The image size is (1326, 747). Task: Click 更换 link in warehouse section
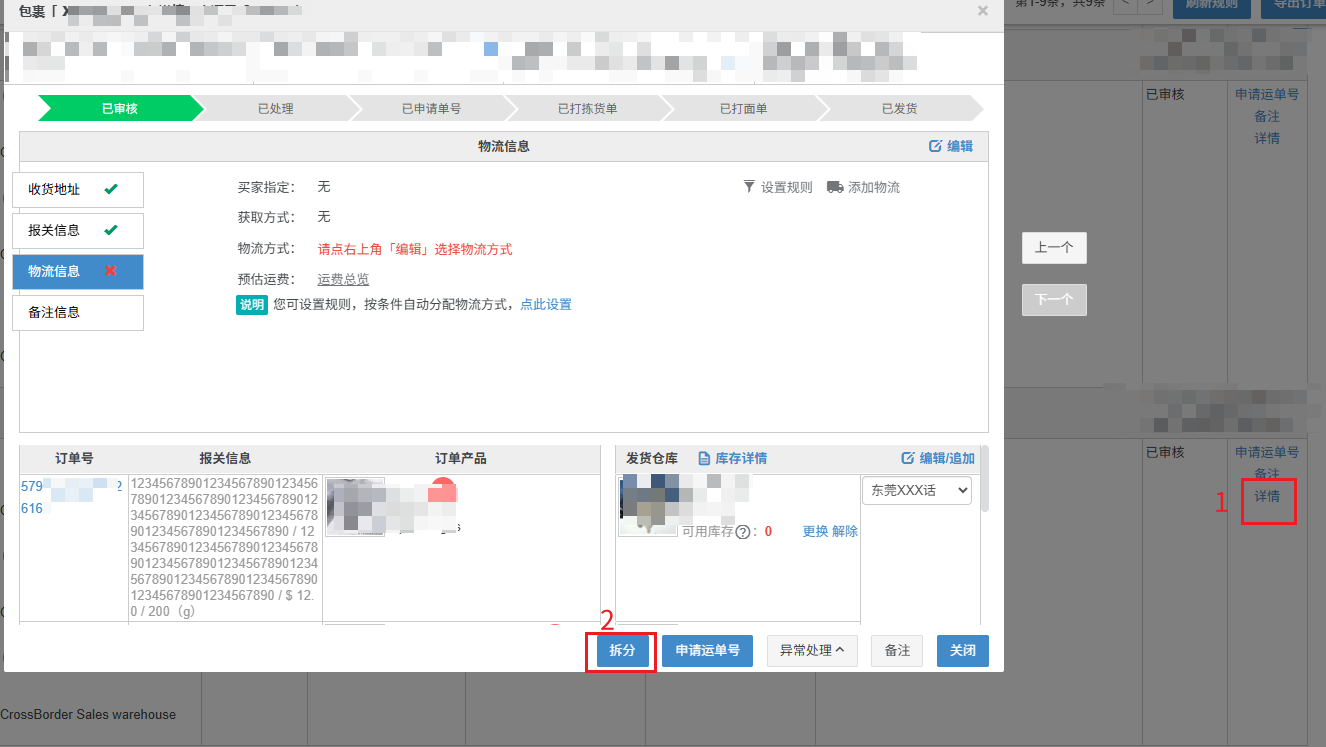tap(815, 532)
